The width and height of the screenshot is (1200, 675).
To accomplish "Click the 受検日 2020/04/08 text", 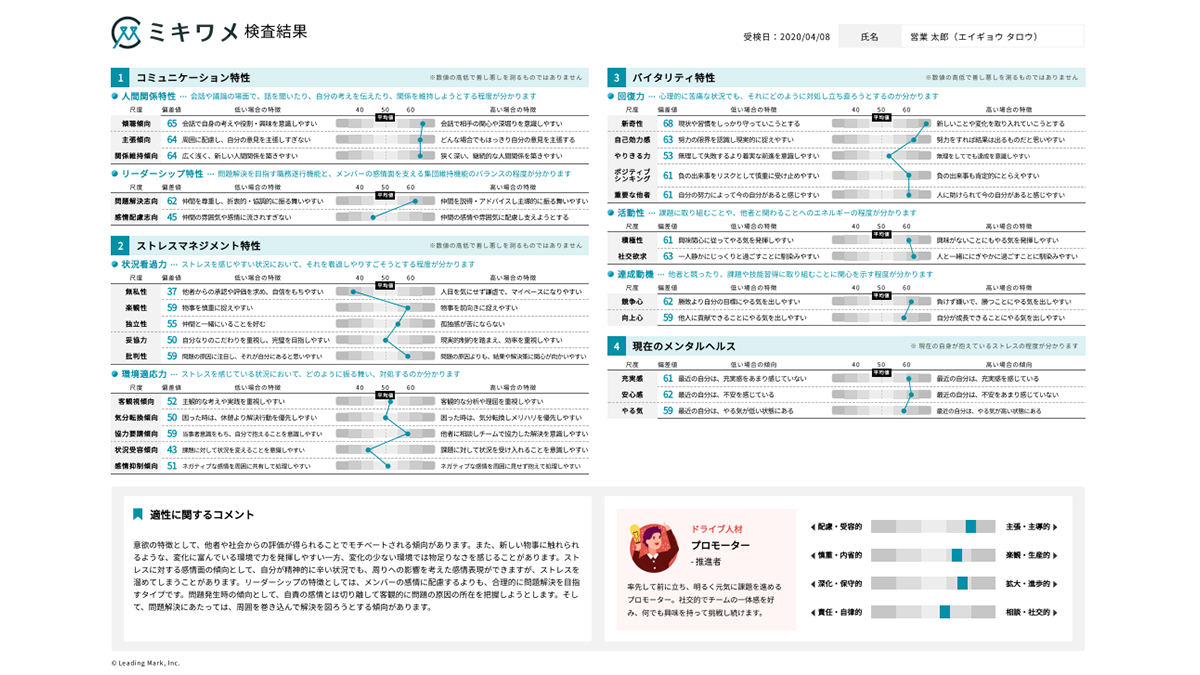I will pos(787,37).
